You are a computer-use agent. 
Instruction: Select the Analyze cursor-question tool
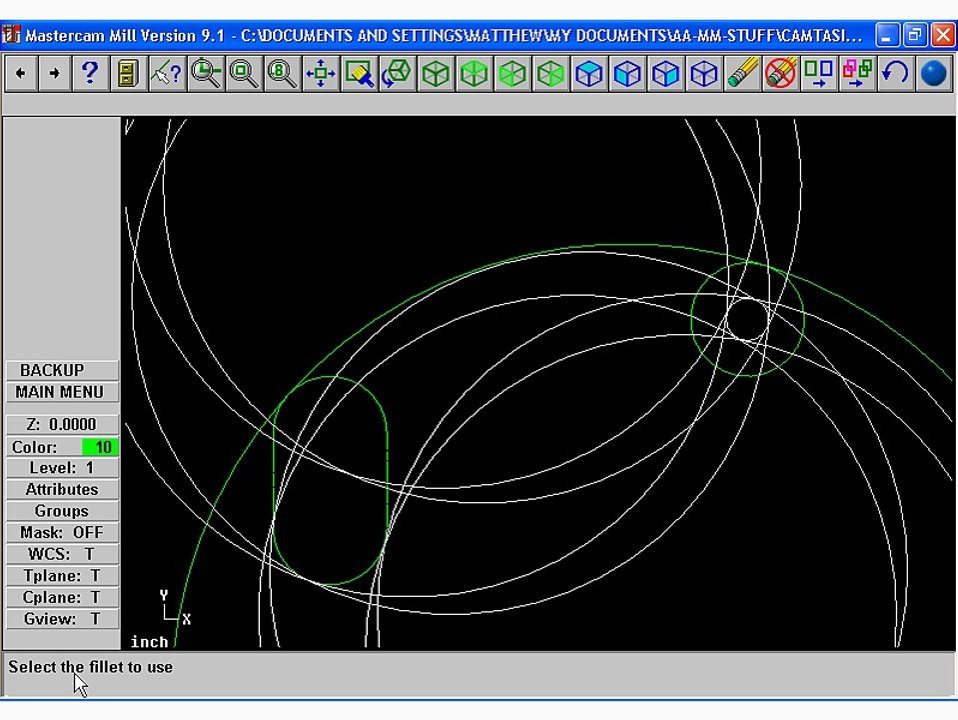[x=167, y=73]
